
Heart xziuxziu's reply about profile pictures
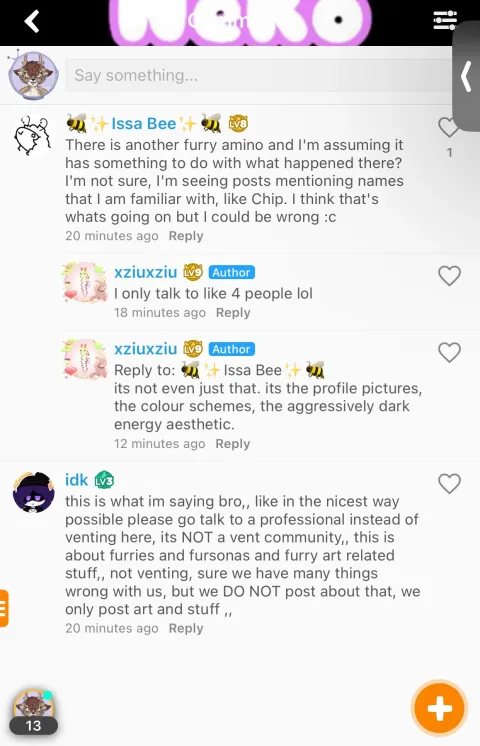click(x=449, y=353)
